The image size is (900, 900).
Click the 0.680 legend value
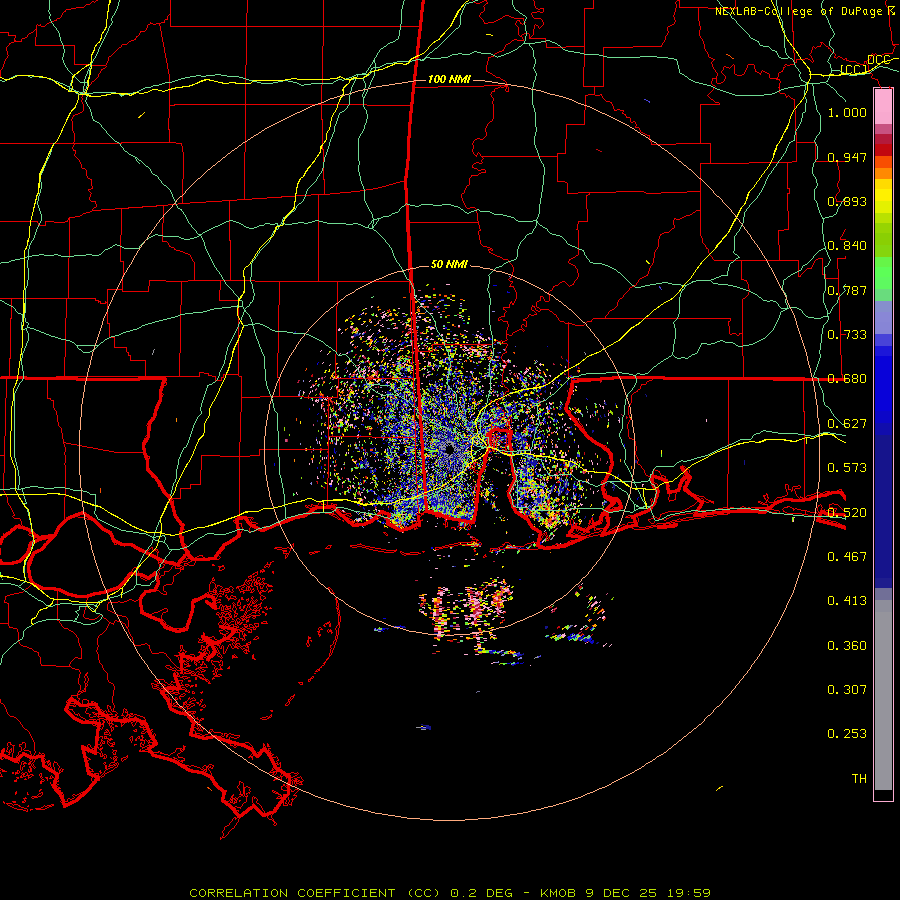(x=847, y=379)
